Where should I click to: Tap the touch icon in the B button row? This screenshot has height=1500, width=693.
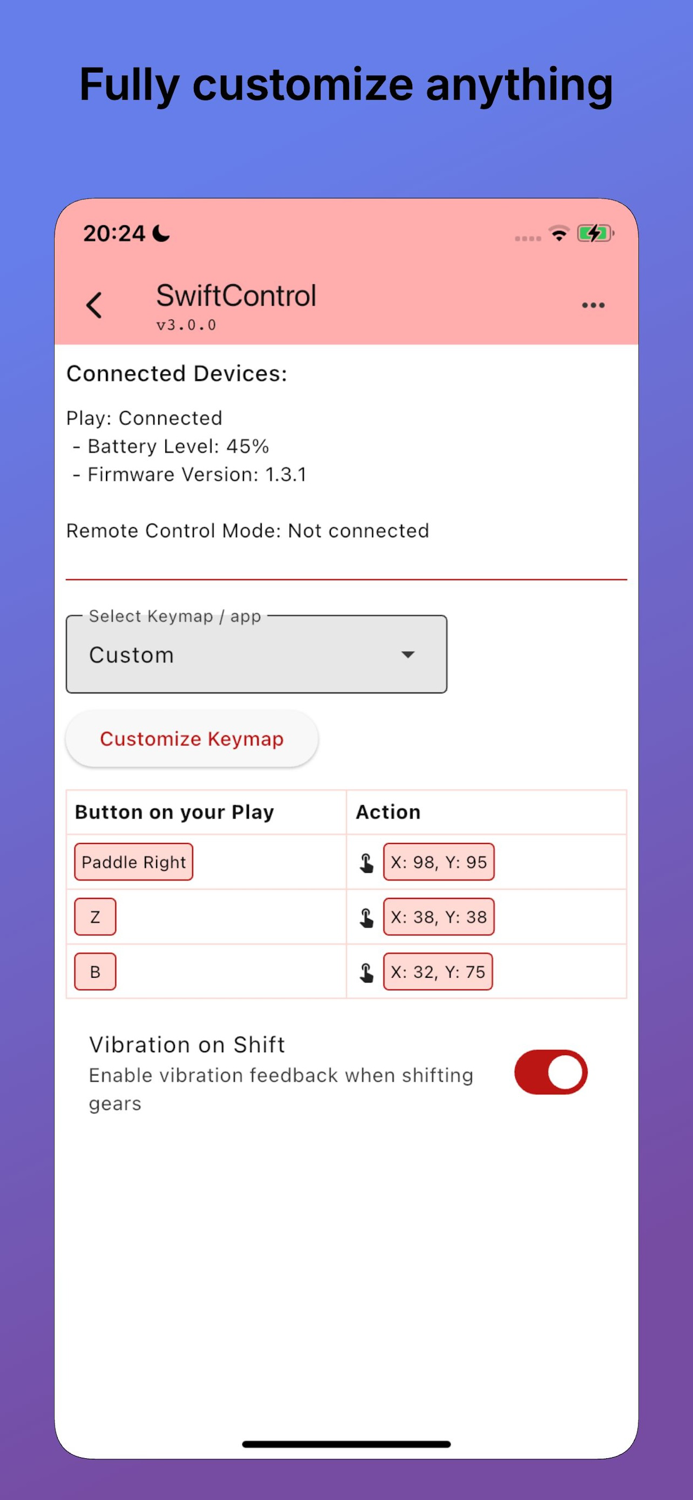(x=366, y=971)
